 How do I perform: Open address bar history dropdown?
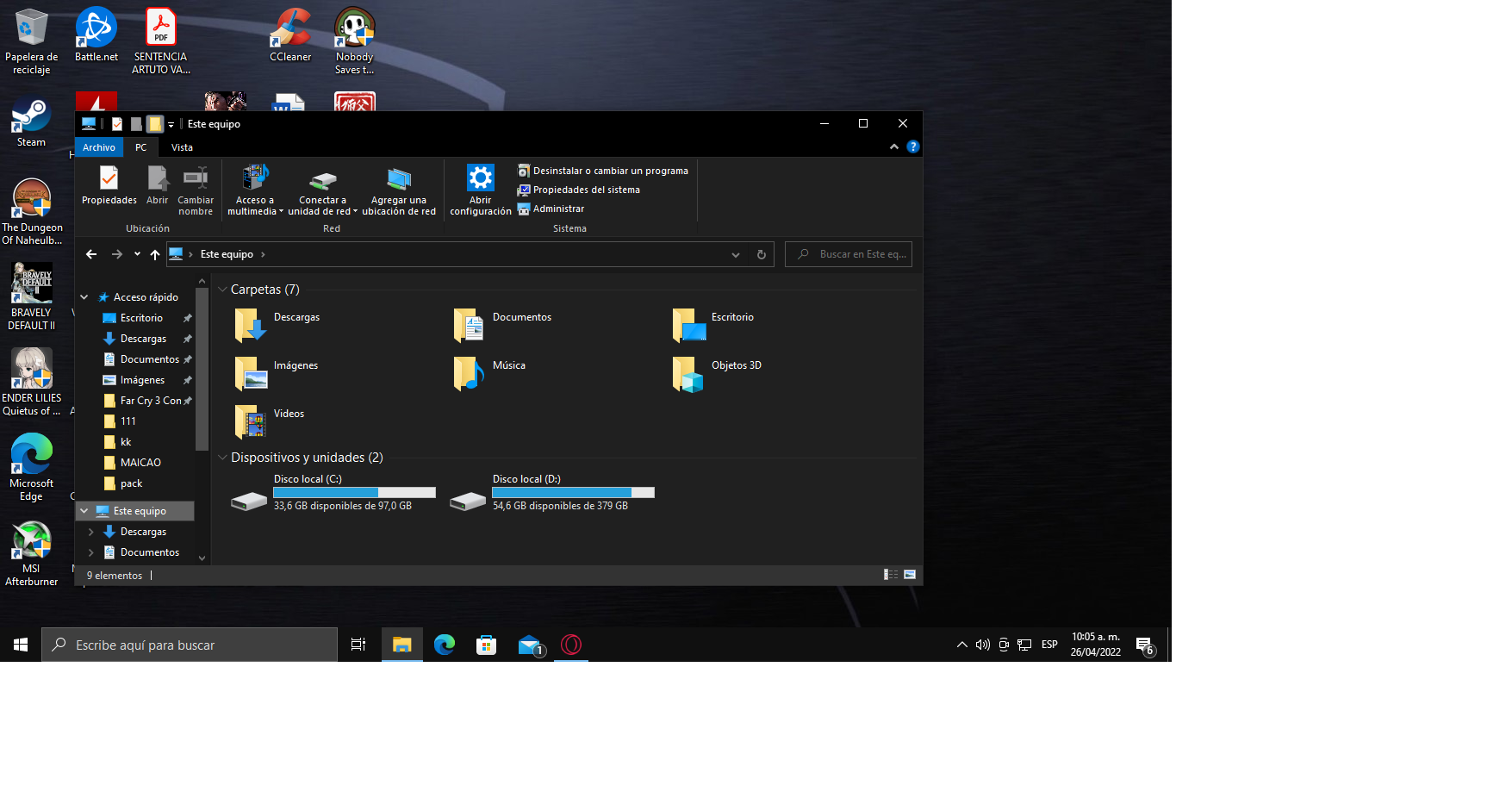point(735,254)
